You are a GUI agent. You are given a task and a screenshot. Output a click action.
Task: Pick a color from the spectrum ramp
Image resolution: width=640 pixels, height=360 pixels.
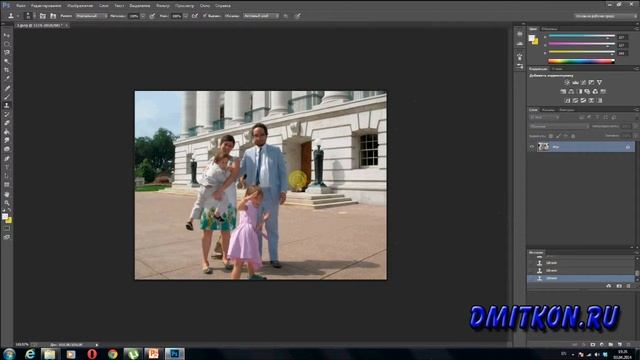click(581, 61)
